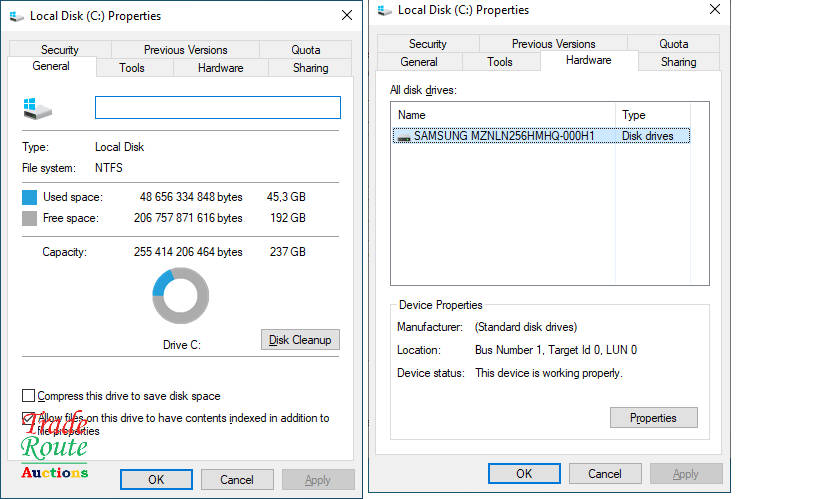
Task: Click the title bar drive icon of the Hardware dialog
Action: click(x=385, y=10)
